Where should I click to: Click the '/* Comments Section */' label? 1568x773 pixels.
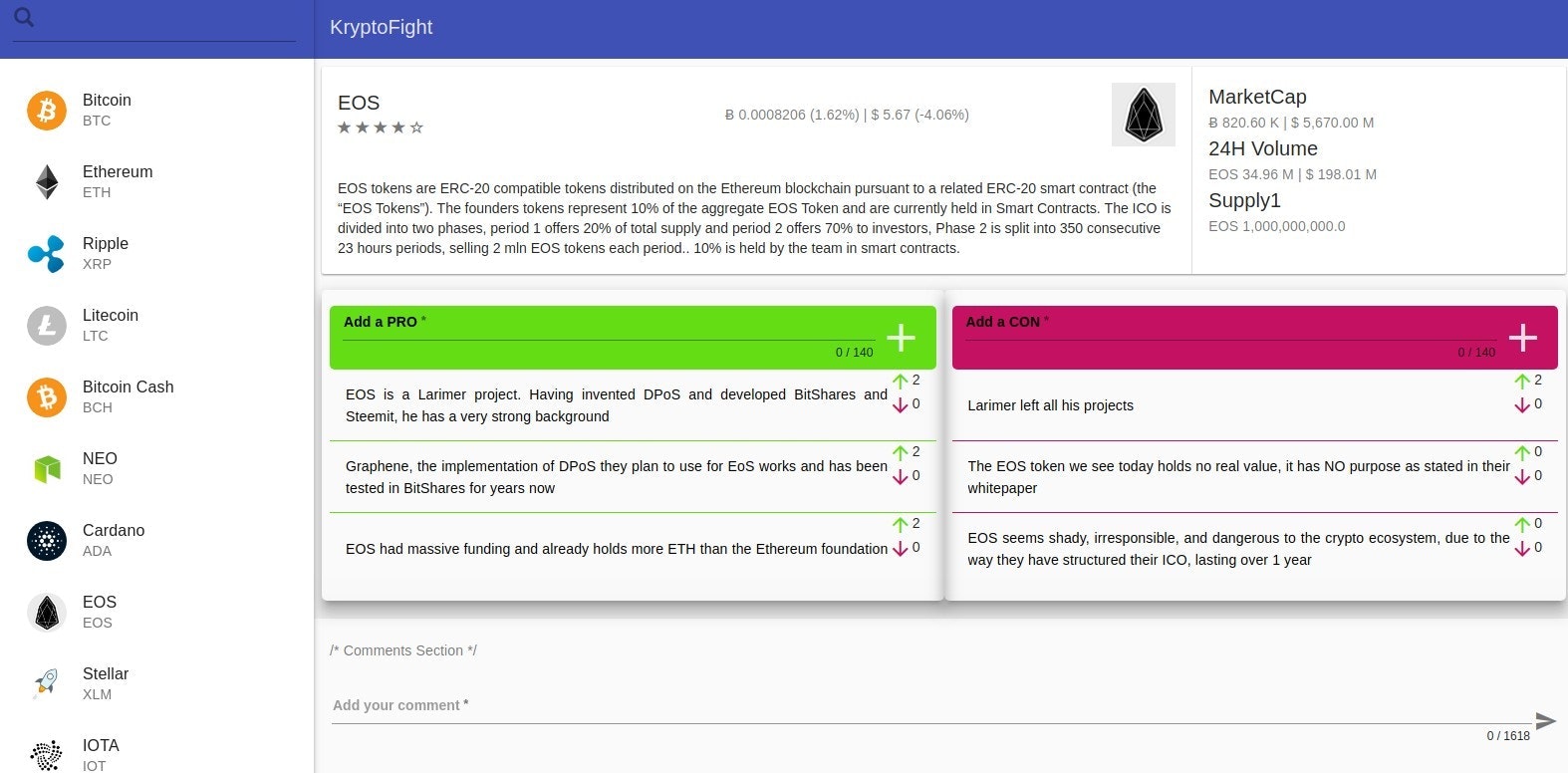tap(403, 650)
